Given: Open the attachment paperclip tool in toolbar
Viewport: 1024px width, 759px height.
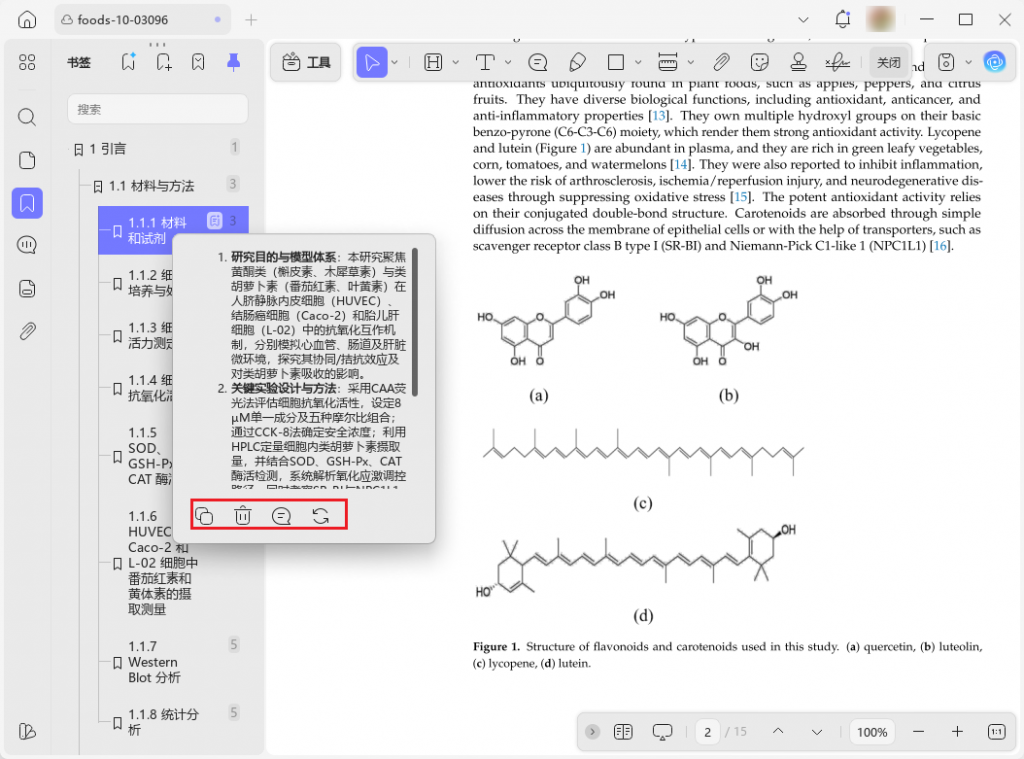Looking at the screenshot, I should pos(721,62).
